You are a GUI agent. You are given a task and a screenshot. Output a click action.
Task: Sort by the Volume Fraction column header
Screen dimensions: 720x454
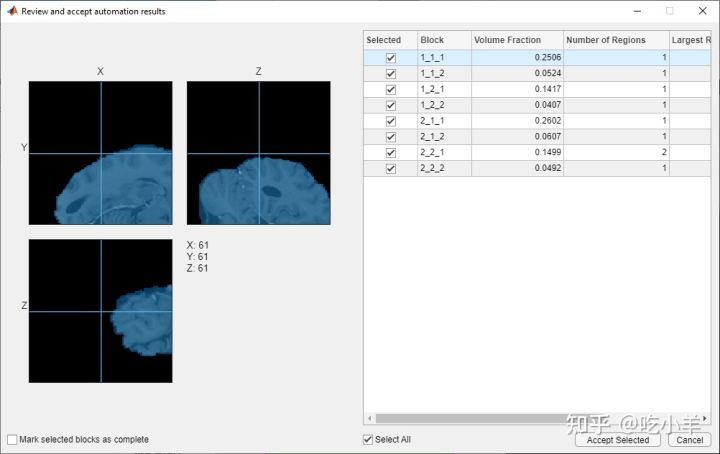tap(516, 40)
